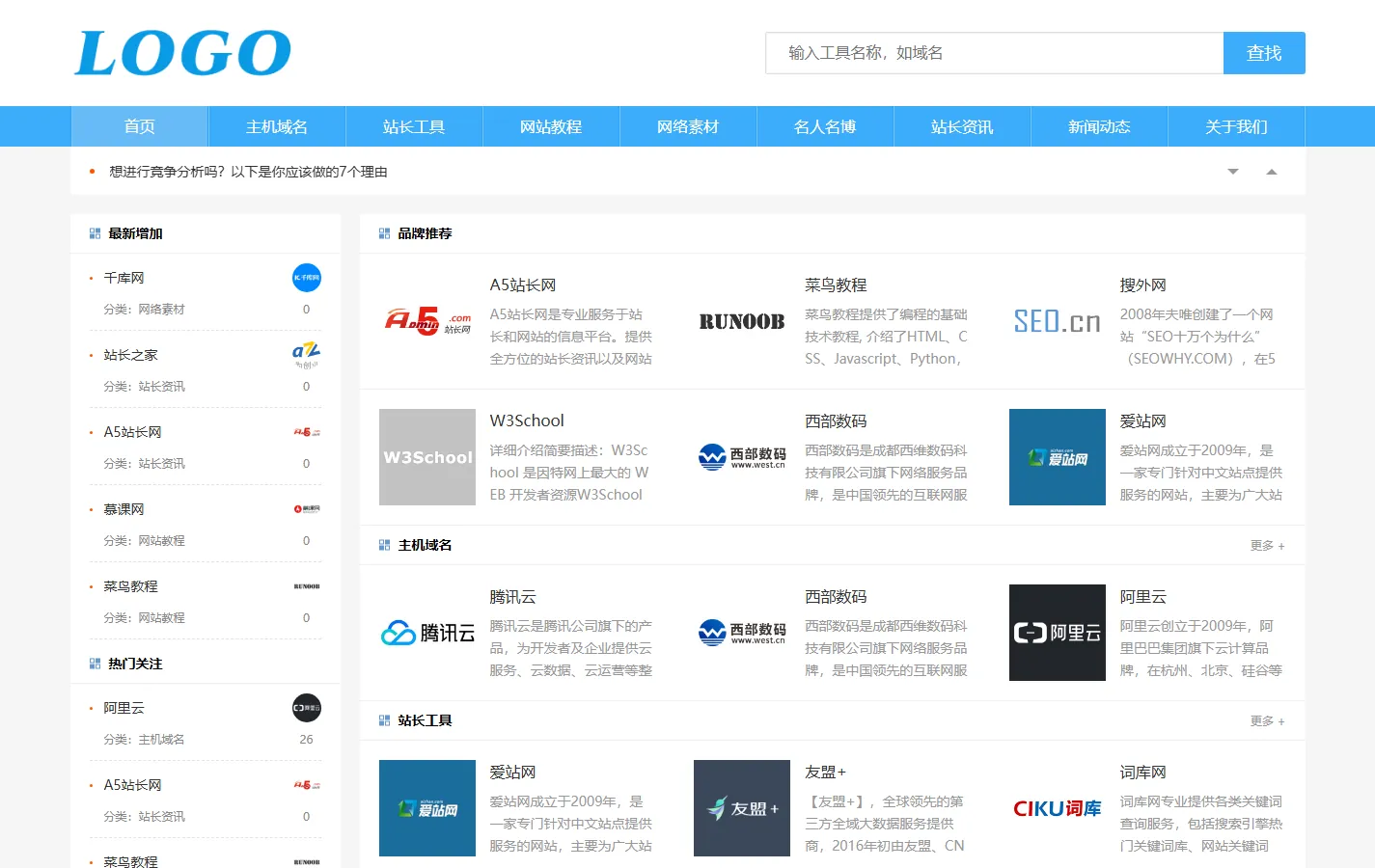Go to 站长资讯 navigation tab
Viewport: 1375px width, 868px height.
click(962, 126)
